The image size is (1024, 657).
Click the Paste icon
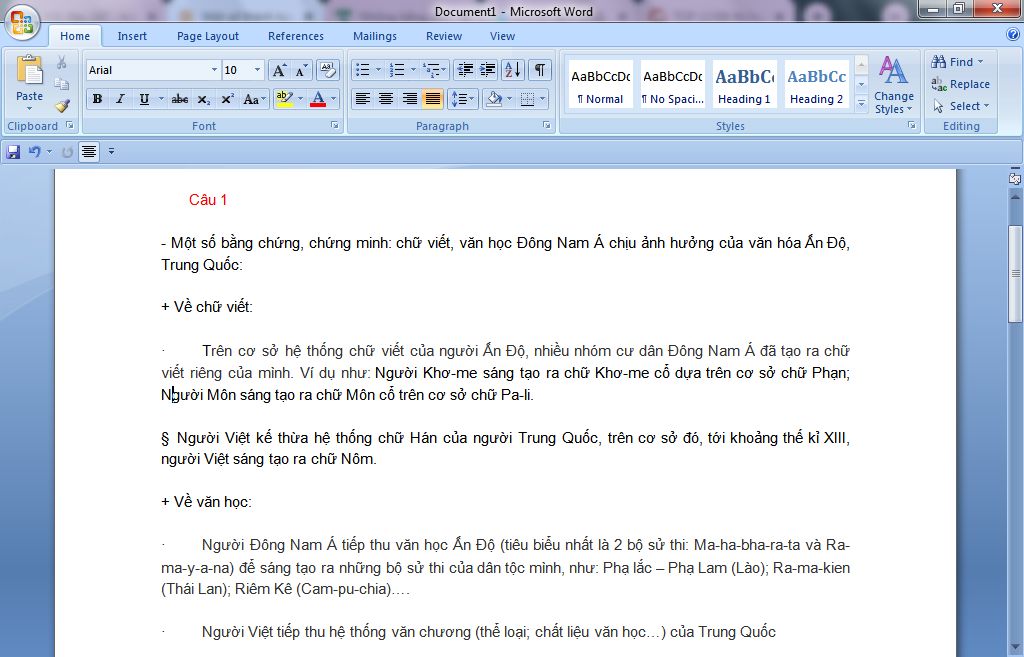coord(29,71)
